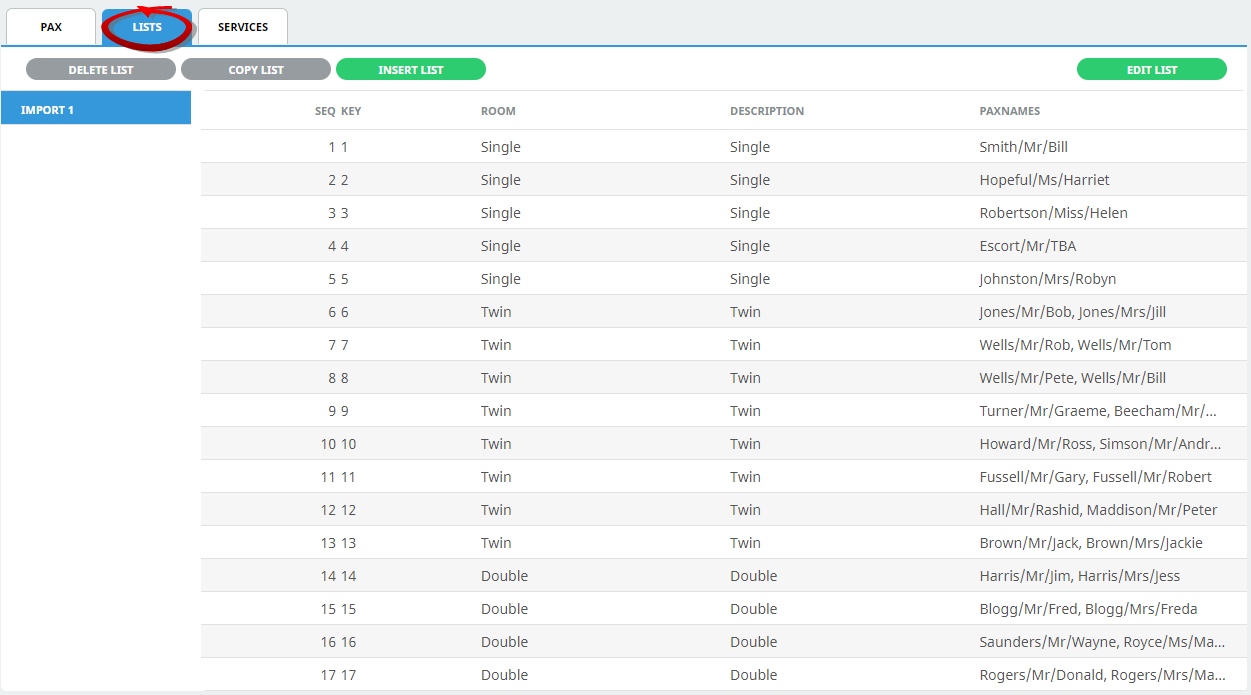Image resolution: width=1251 pixels, height=695 pixels.
Task: Click the DELETE LIST button
Action: pos(101,70)
